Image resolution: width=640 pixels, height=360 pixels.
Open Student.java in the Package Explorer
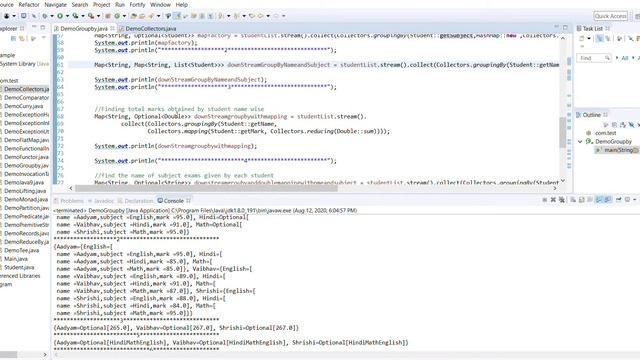[x=19, y=268]
